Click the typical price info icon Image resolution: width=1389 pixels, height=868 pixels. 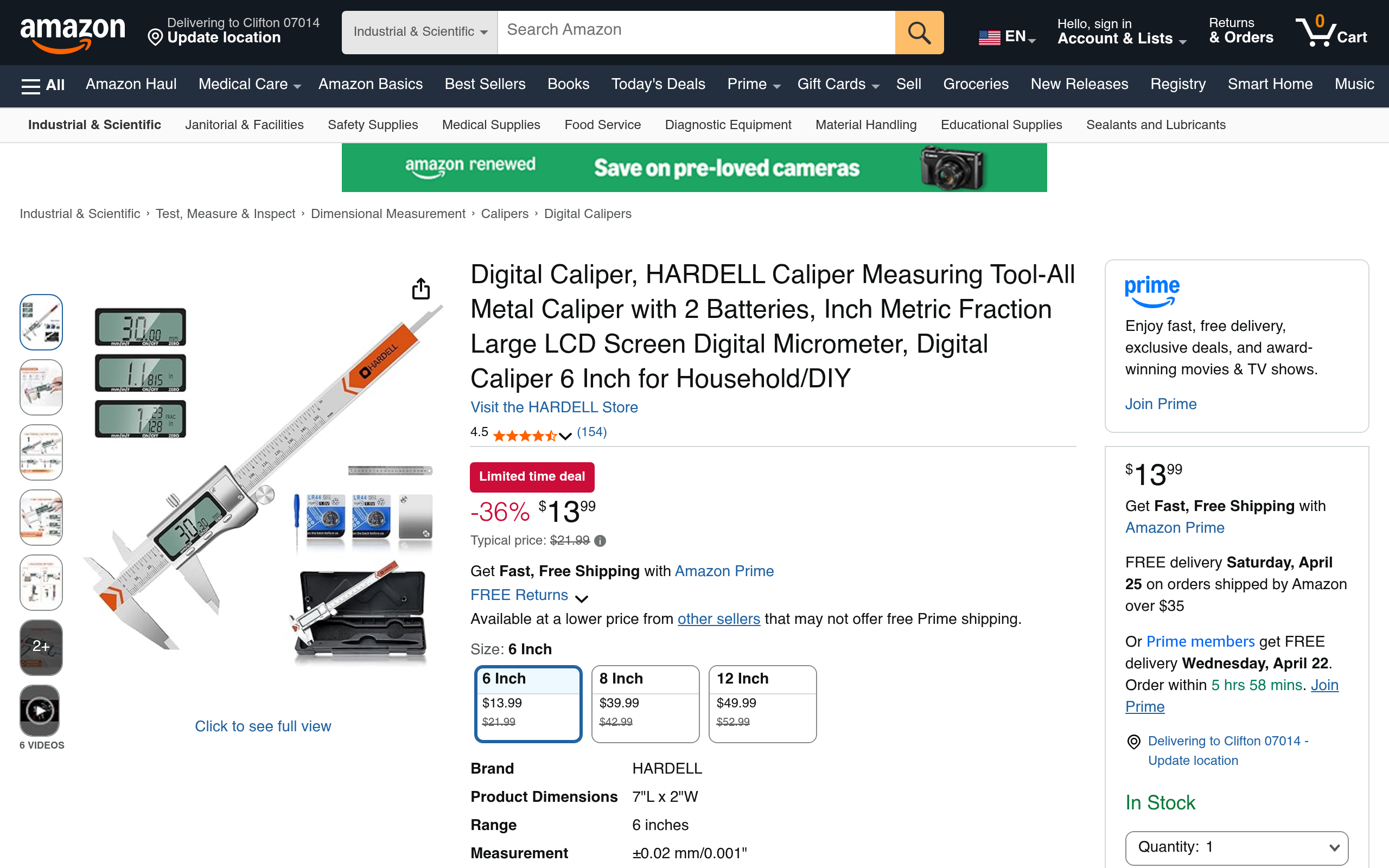coord(600,541)
